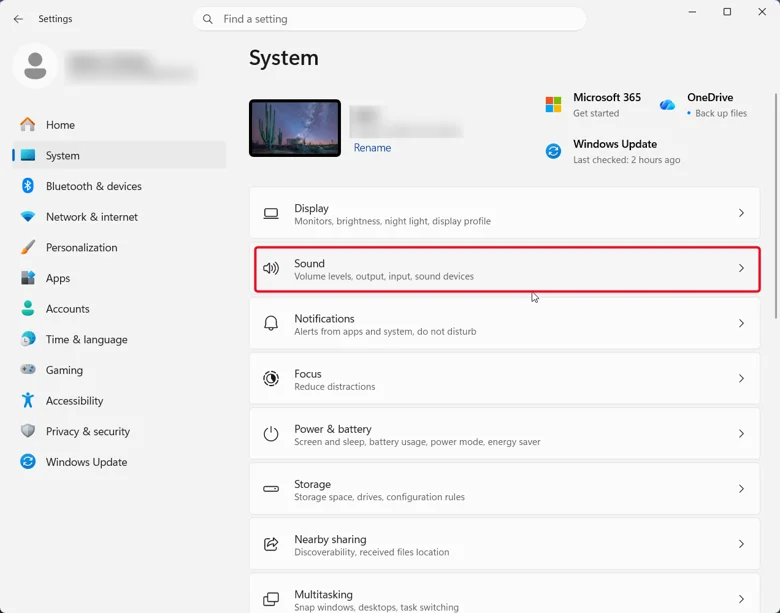Expand the Multitasking chevron arrow
The width and height of the screenshot is (780, 613).
click(x=741, y=599)
